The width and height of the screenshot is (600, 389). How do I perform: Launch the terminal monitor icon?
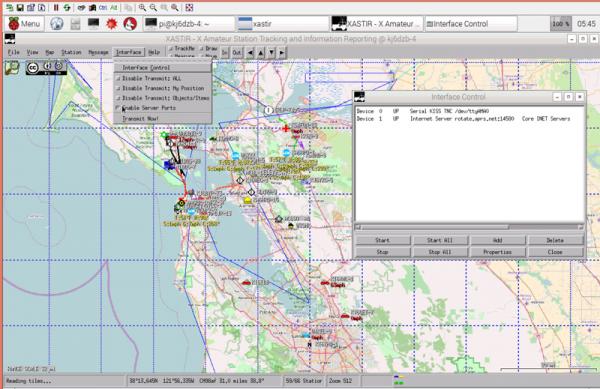tap(93, 24)
